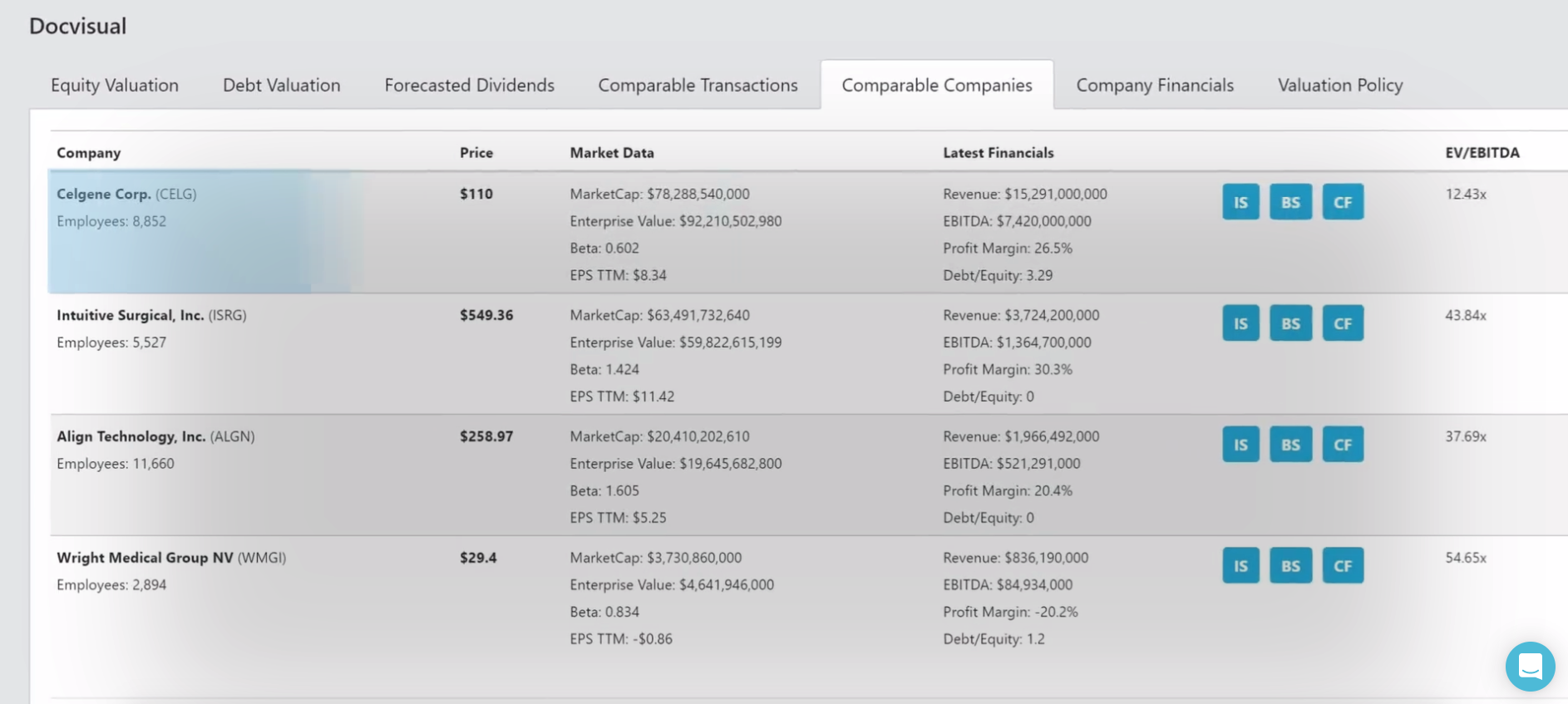The height and width of the screenshot is (704, 1568).
Task: Click Align Technology cash flow (CF) button
Action: pos(1343,445)
